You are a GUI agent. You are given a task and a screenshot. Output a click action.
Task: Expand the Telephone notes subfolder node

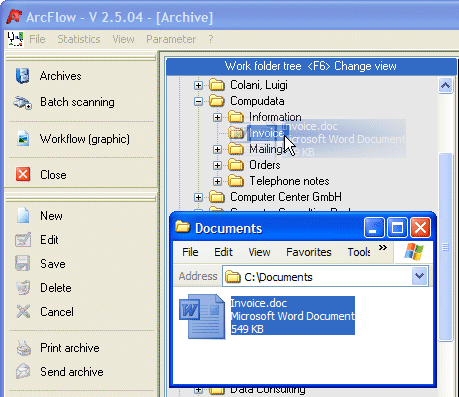[x=217, y=181]
